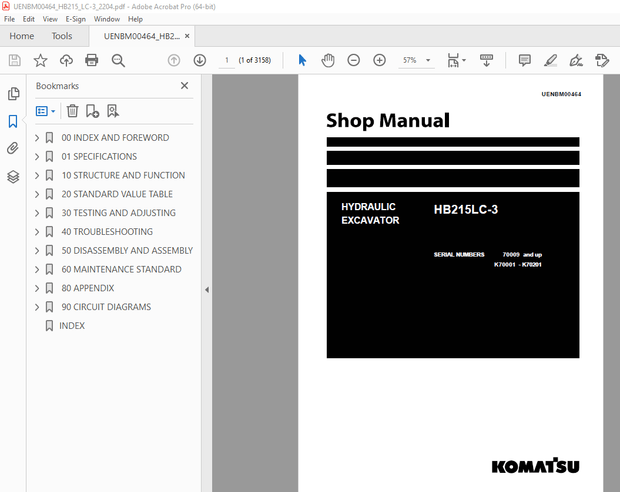Open the fit page options icon

coord(456,60)
